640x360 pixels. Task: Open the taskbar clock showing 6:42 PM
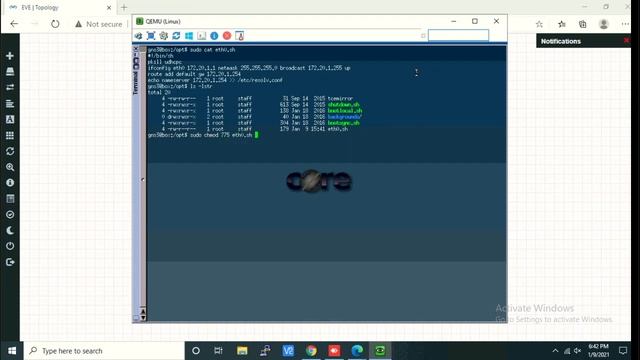tap(598, 351)
